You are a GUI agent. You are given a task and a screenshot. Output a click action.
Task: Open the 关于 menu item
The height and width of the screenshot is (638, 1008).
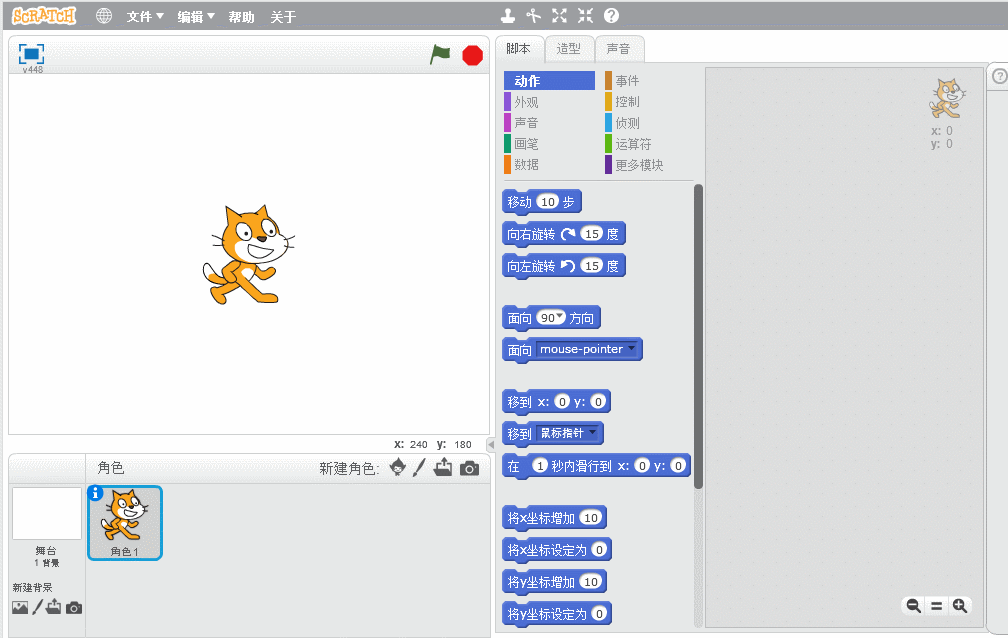283,17
